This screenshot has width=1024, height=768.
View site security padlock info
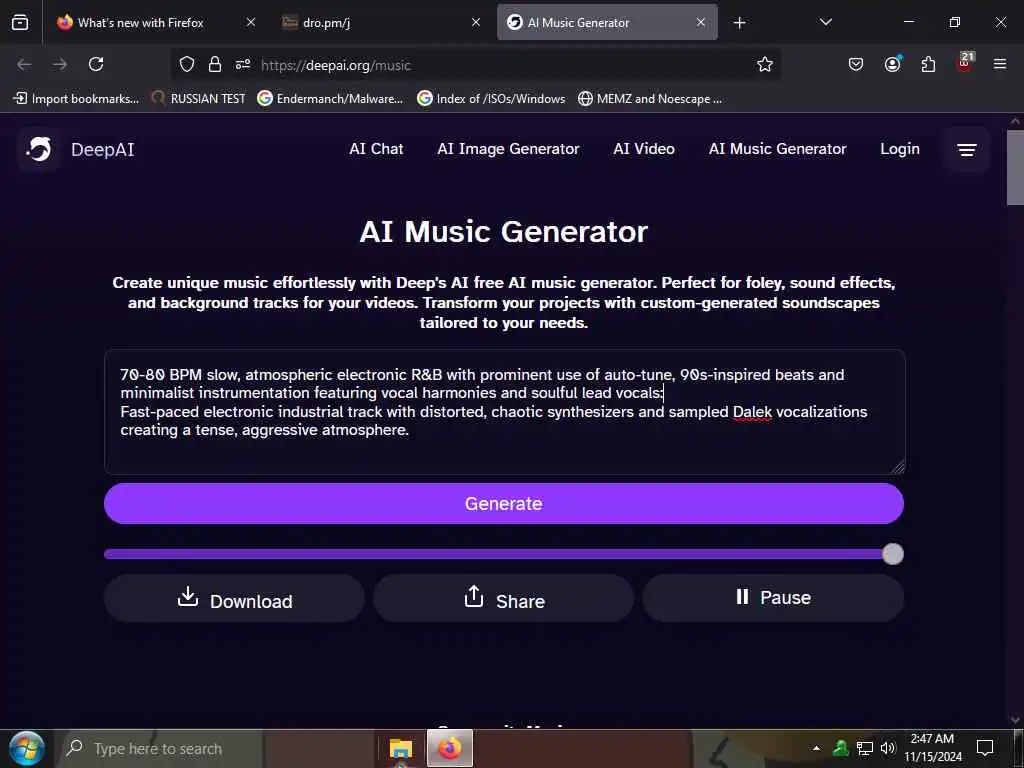pyautogui.click(x=214, y=64)
